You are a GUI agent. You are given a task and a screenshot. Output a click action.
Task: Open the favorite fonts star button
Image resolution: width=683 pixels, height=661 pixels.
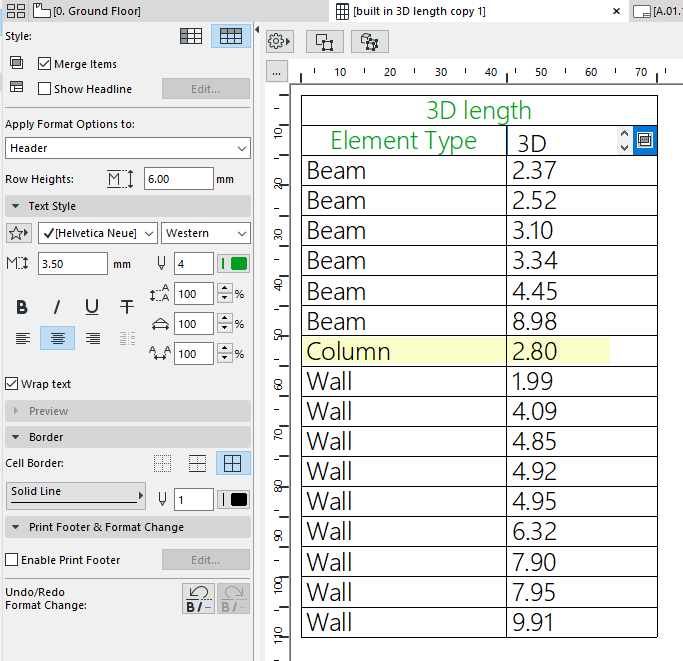pos(18,233)
